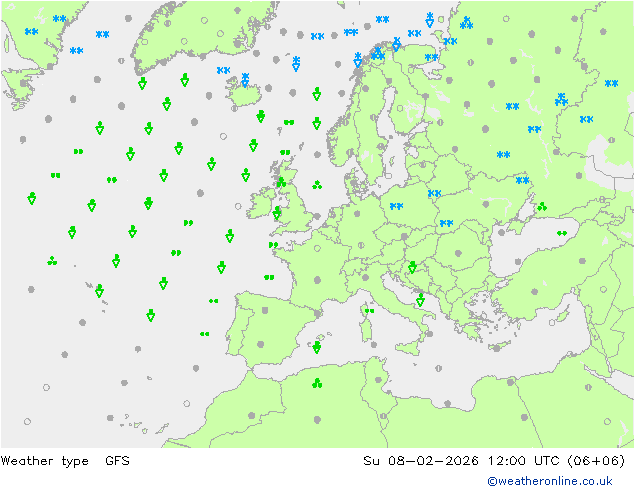Select the rain symbol in the Bay of Biscay

269,277
